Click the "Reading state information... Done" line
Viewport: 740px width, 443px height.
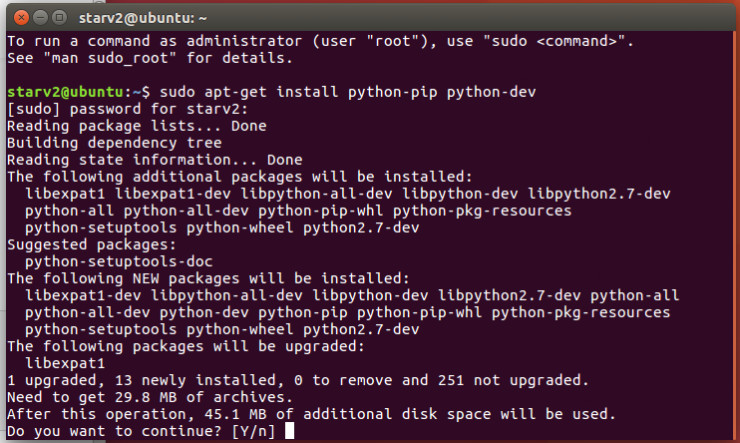point(154,160)
